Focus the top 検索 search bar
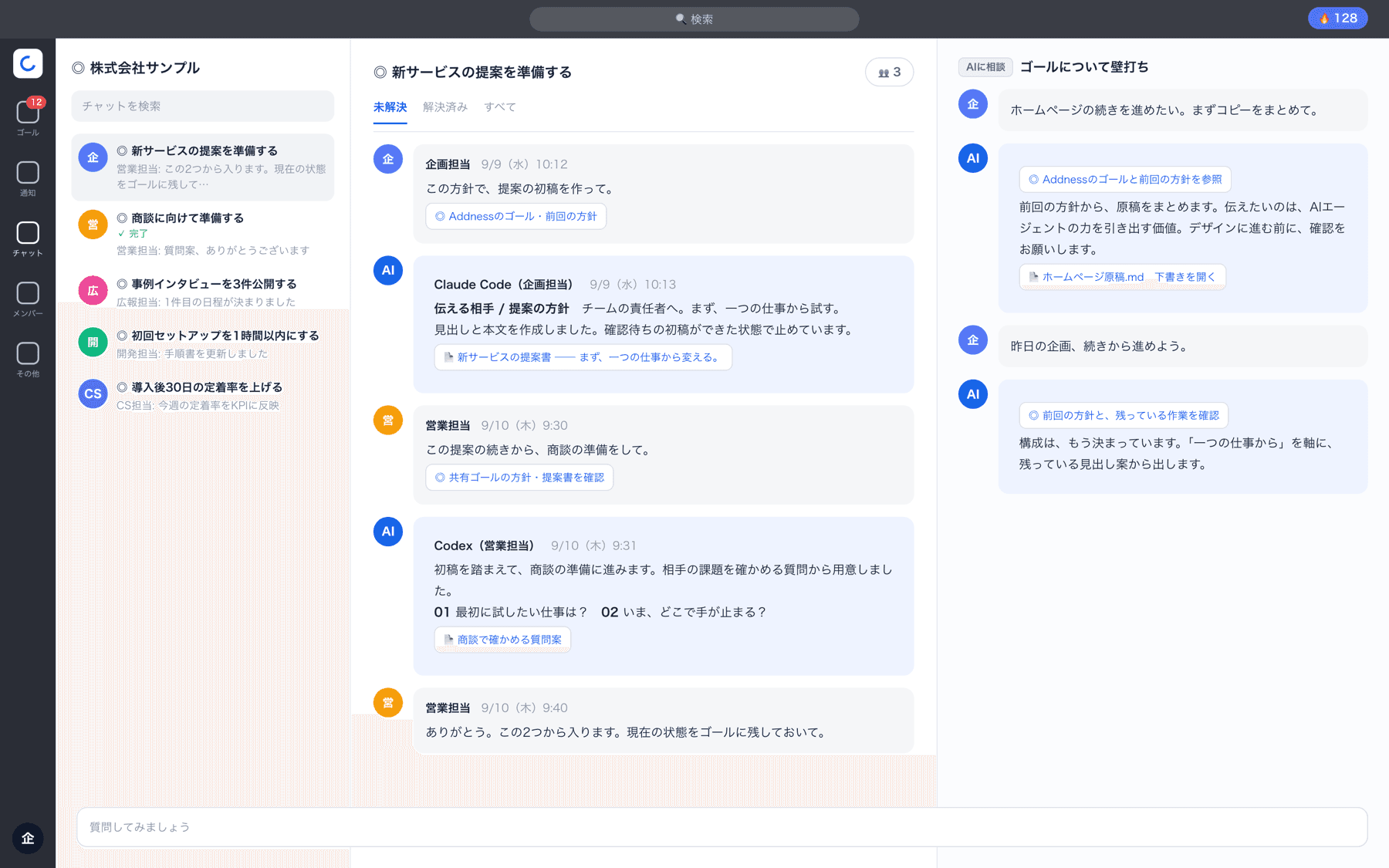This screenshot has width=1389, height=868. pyautogui.click(x=694, y=19)
